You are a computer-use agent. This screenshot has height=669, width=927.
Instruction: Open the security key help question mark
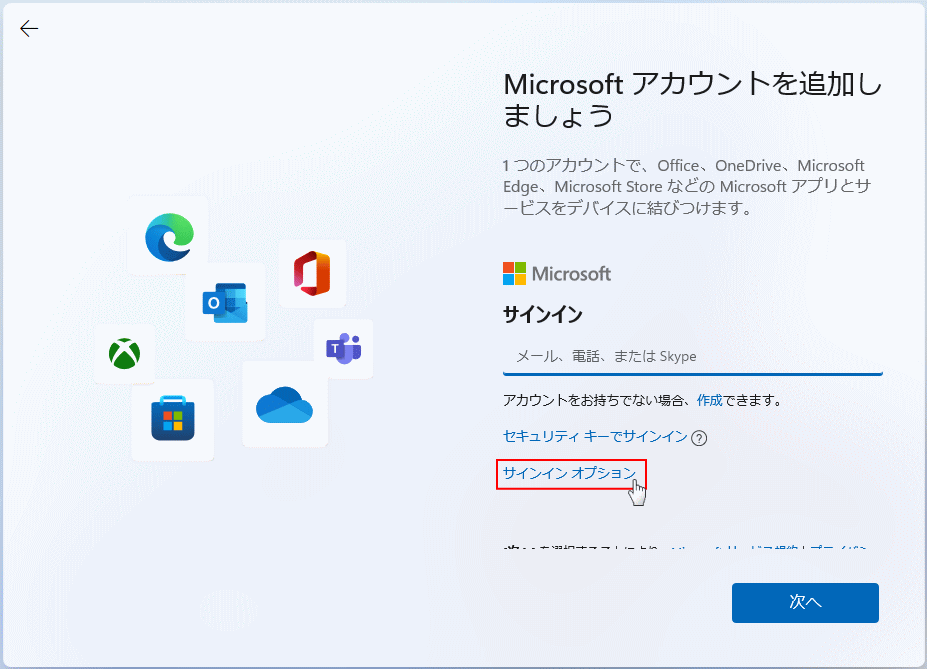(699, 438)
